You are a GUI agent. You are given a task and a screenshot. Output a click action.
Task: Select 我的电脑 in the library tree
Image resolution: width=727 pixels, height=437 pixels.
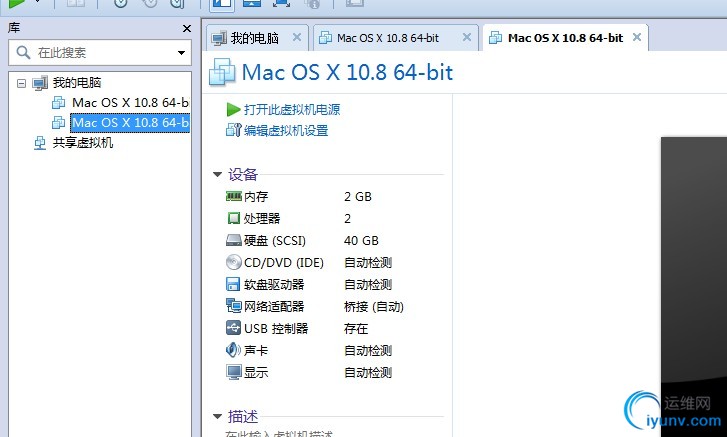77,83
